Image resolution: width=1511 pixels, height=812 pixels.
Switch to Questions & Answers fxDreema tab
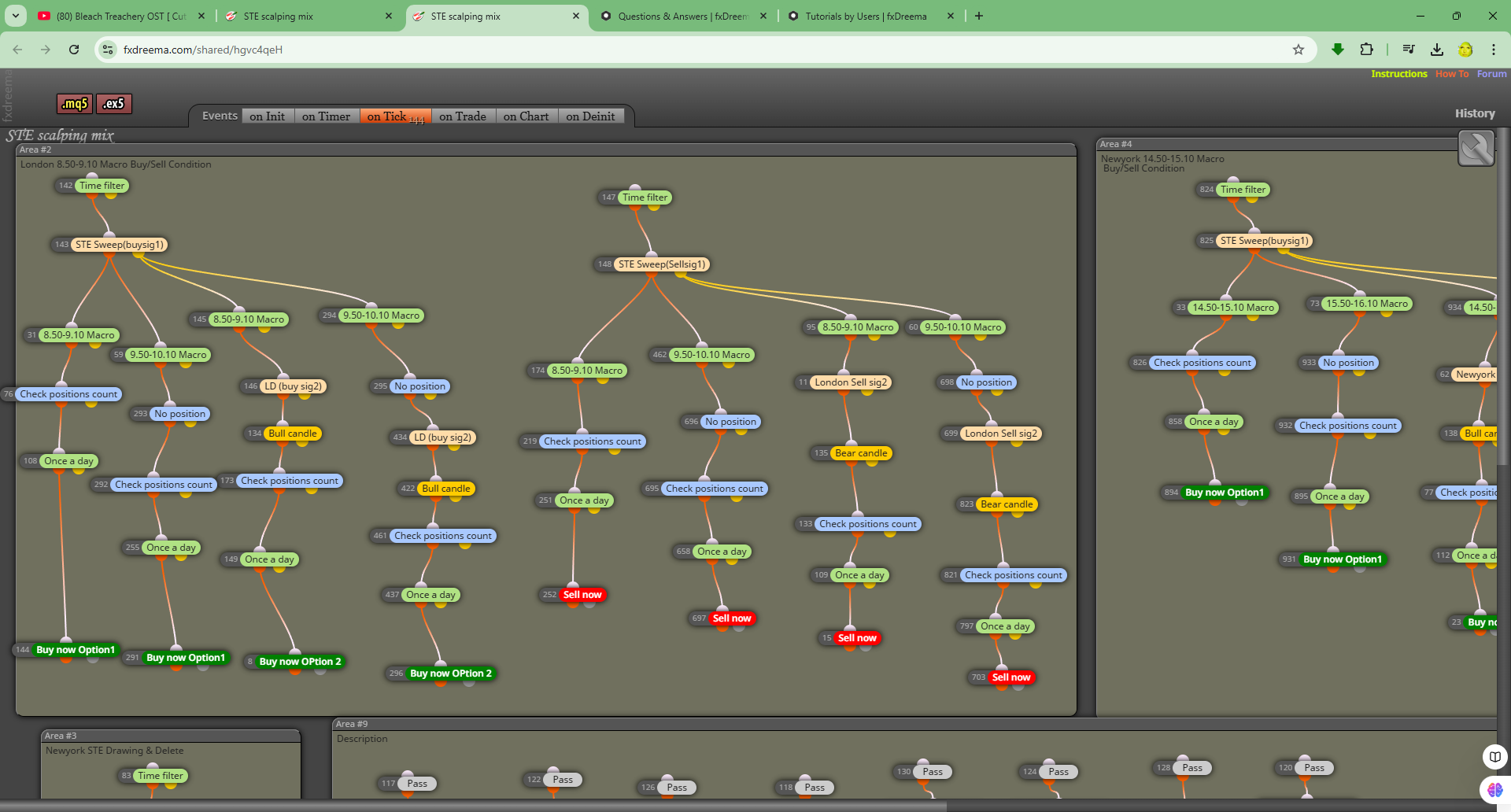(682, 16)
